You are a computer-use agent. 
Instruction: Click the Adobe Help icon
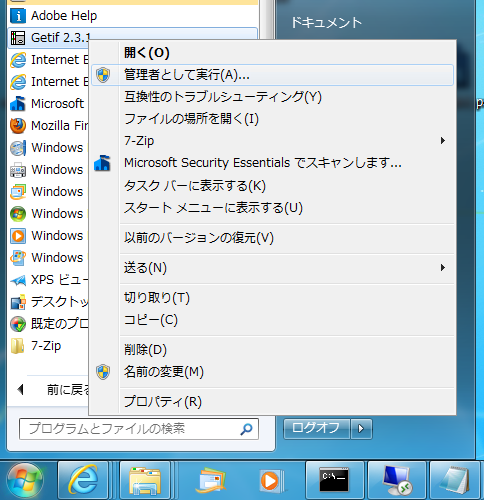(x=18, y=16)
